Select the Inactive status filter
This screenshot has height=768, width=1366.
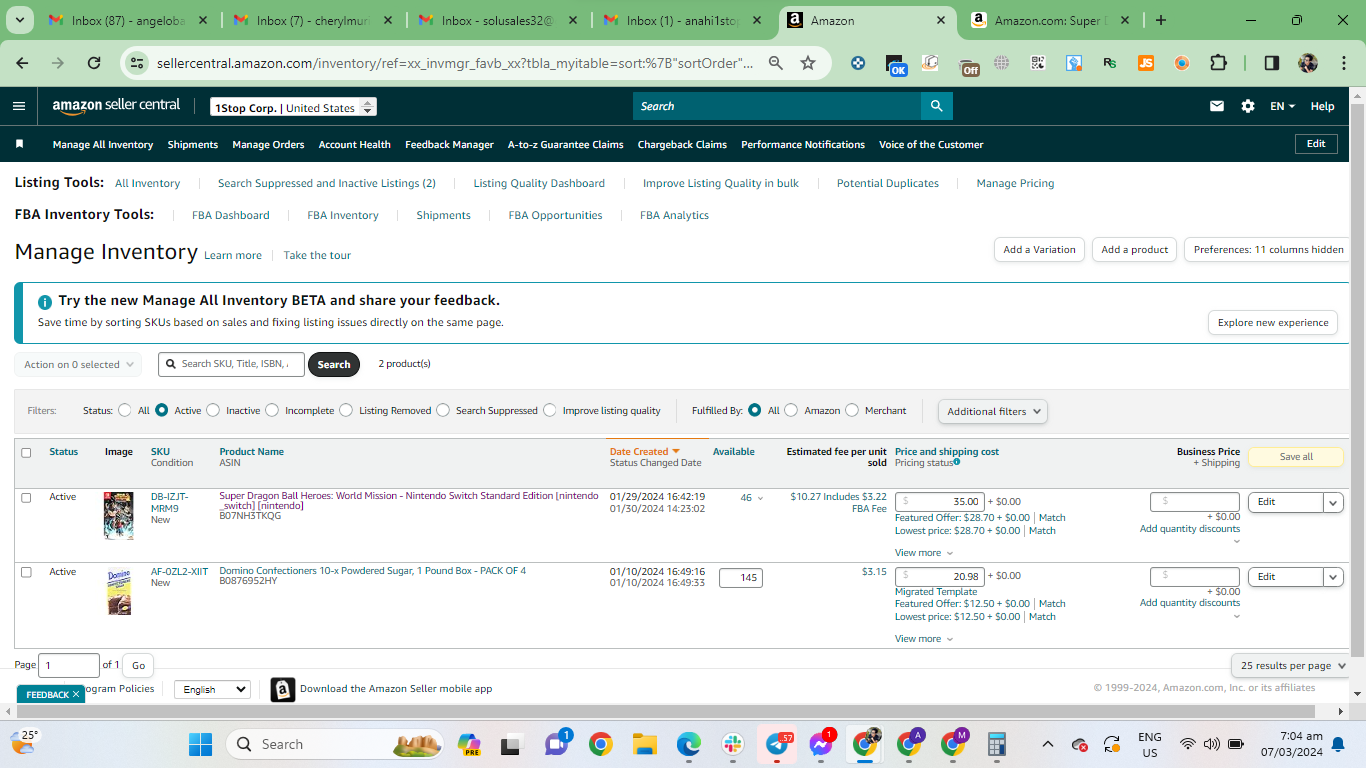(213, 410)
